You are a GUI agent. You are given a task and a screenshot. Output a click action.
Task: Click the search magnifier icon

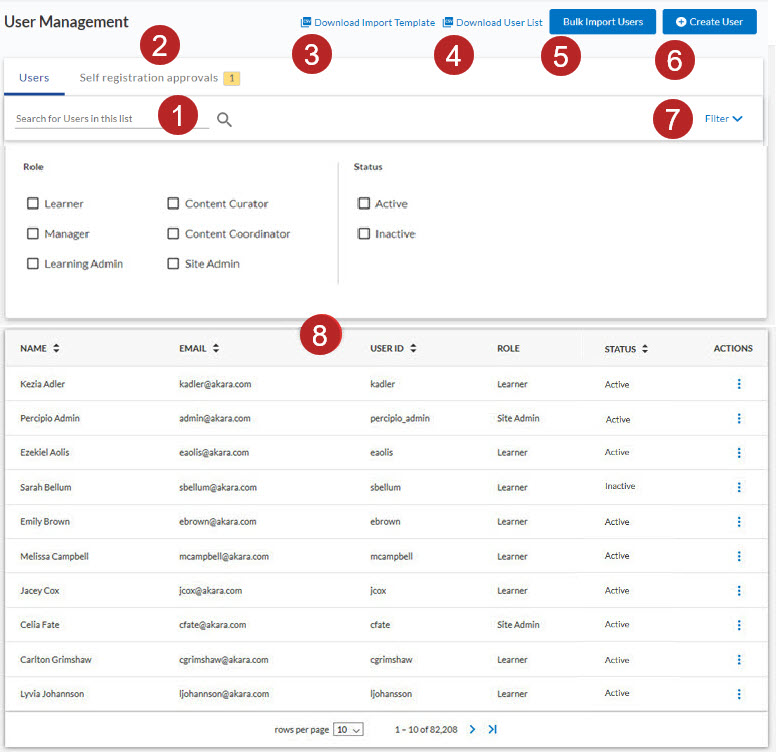[224, 120]
